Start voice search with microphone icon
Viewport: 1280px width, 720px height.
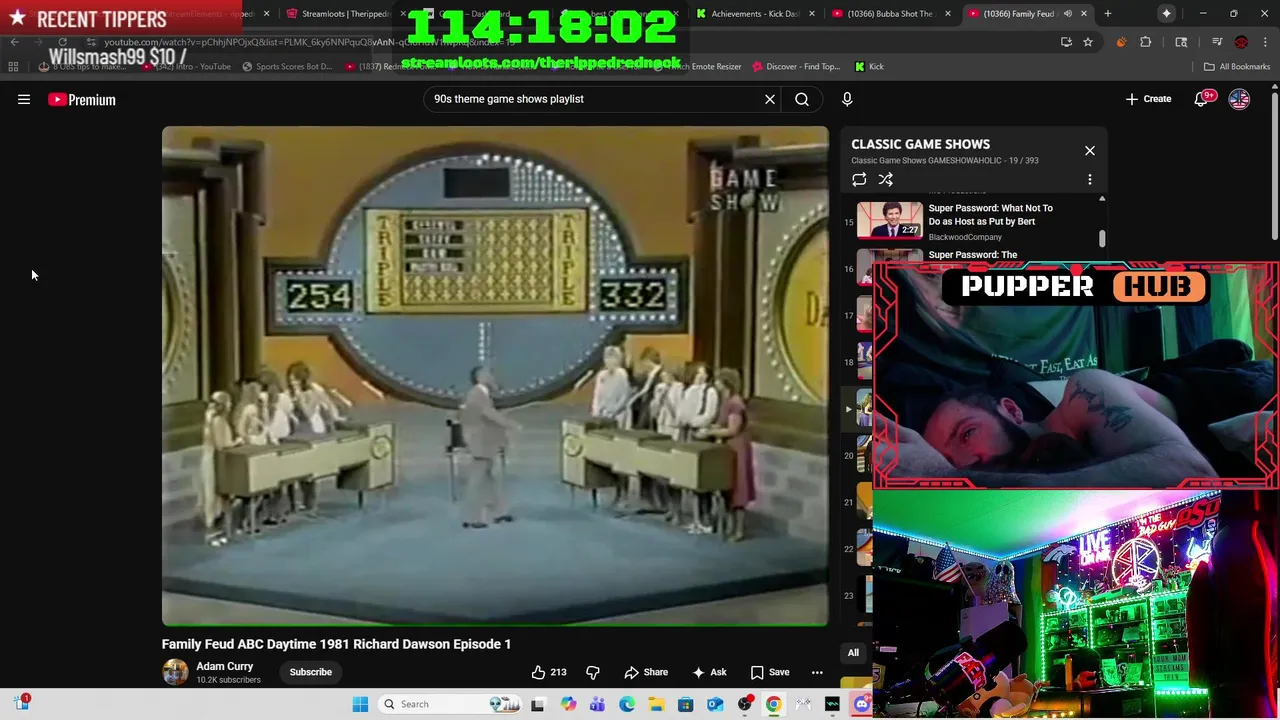click(847, 99)
